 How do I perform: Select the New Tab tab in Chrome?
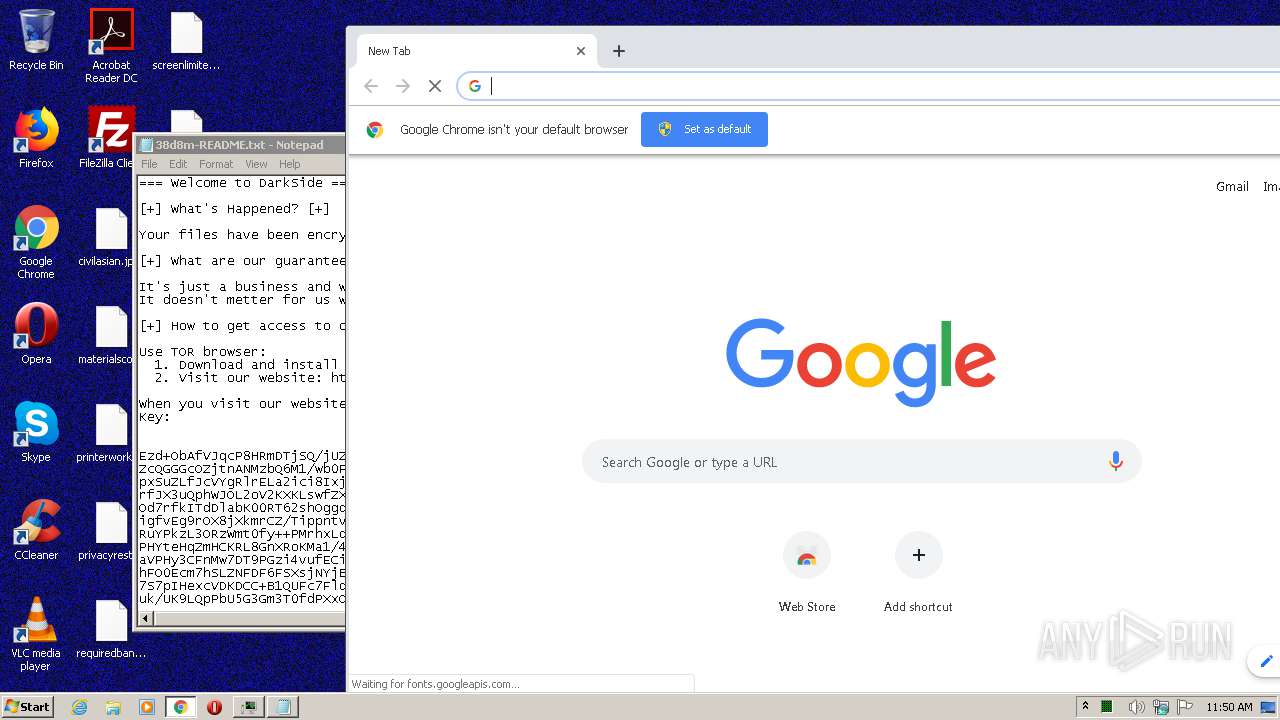tap(476, 51)
